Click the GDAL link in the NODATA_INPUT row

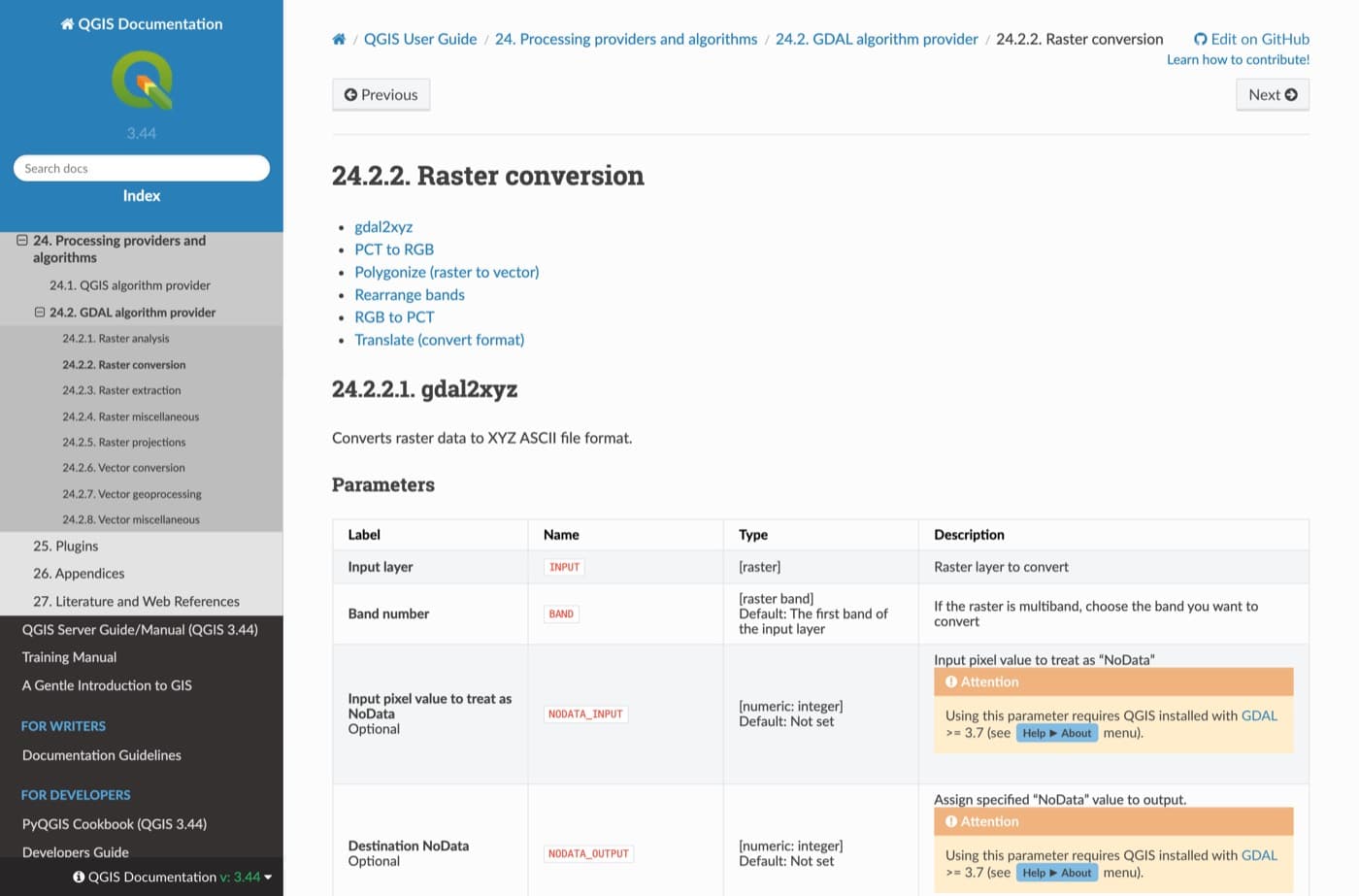point(1259,716)
